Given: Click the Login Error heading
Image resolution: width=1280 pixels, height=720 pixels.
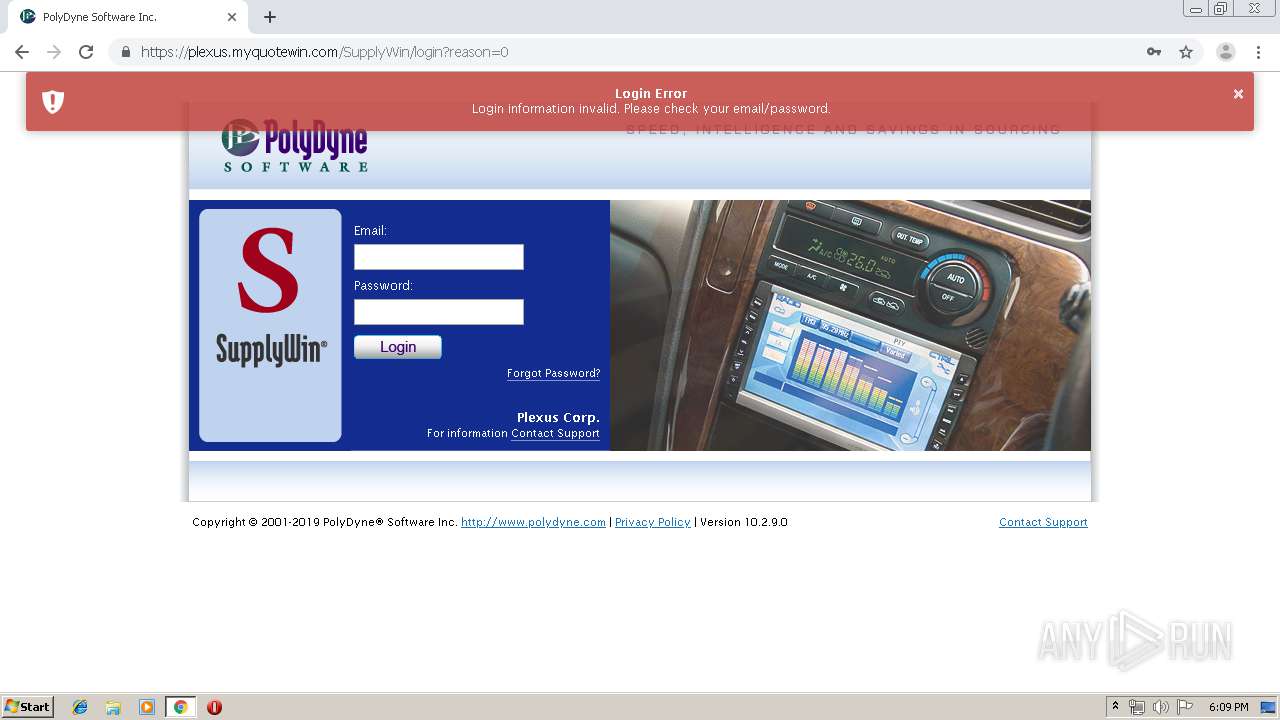Looking at the screenshot, I should 651,94.
